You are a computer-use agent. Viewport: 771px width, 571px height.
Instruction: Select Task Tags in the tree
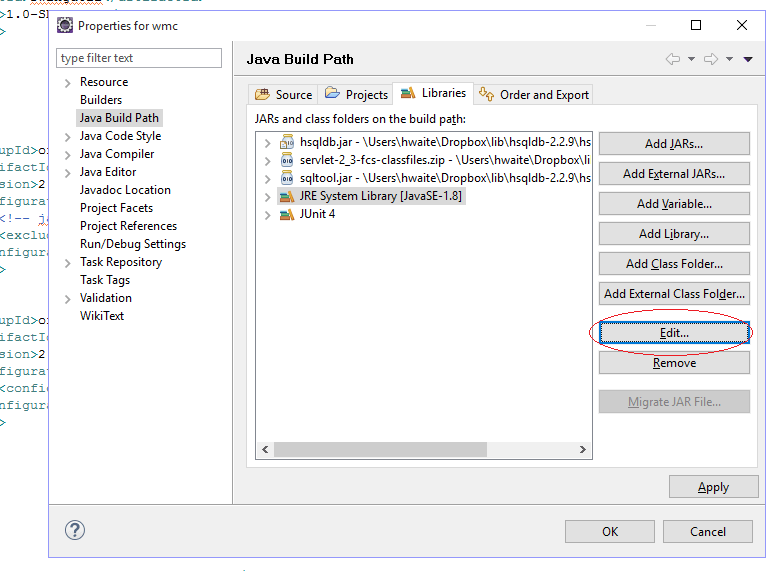coord(105,280)
